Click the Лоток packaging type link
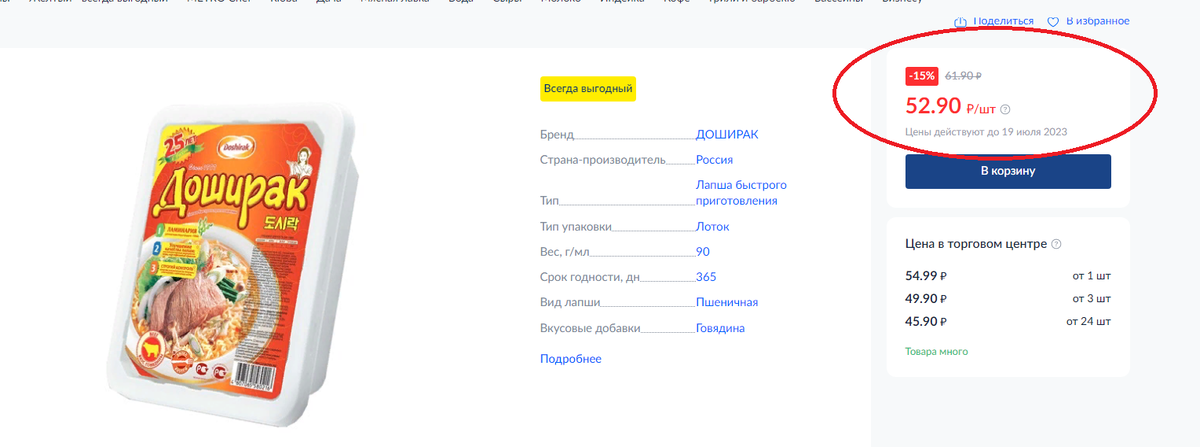Viewport: 1200px width, 447px height. pos(713,226)
